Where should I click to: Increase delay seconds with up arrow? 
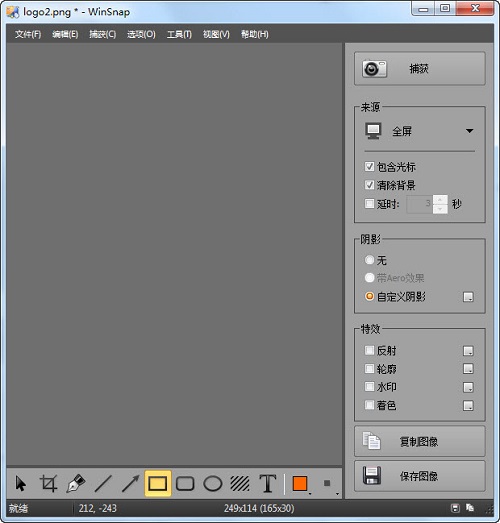coord(440,199)
